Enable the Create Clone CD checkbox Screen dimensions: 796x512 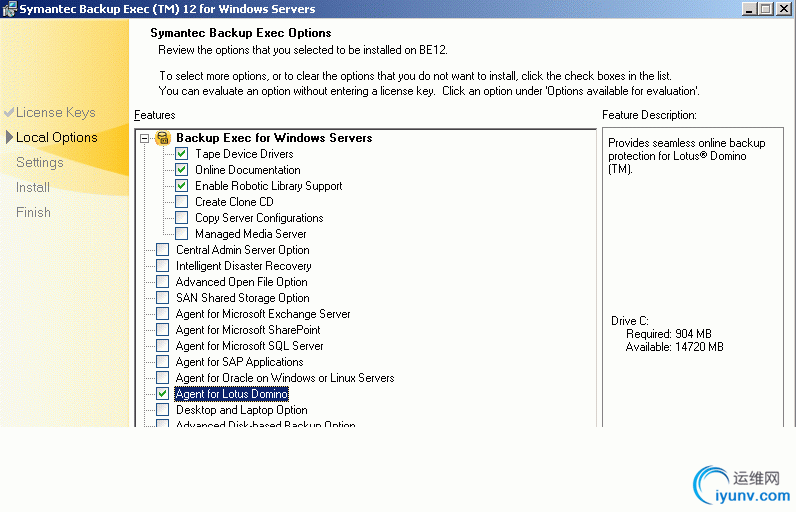click(181, 202)
